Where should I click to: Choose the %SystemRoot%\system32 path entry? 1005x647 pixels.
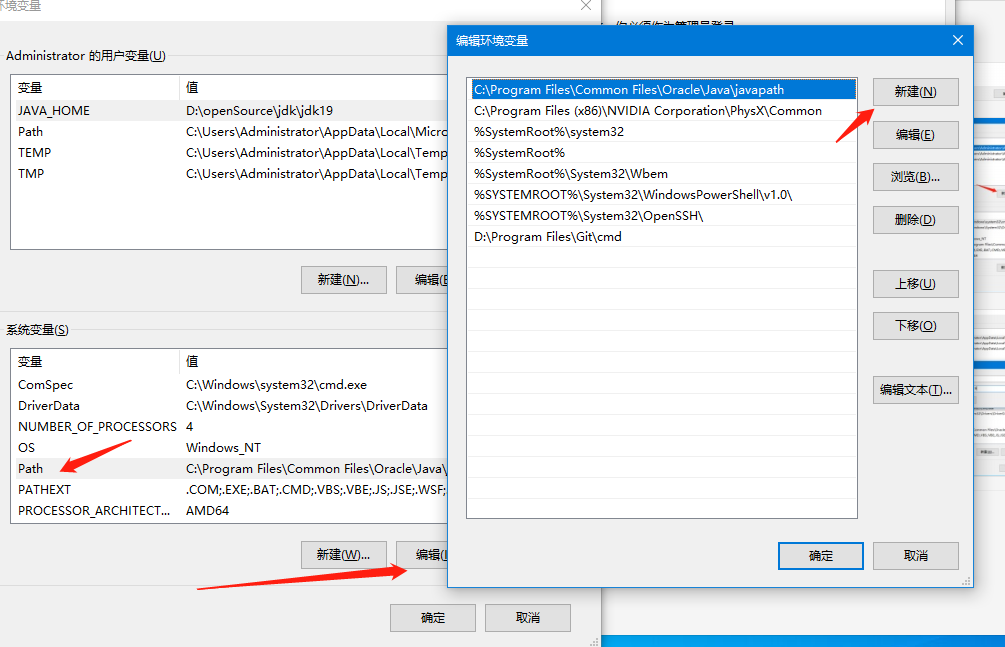pos(549,132)
